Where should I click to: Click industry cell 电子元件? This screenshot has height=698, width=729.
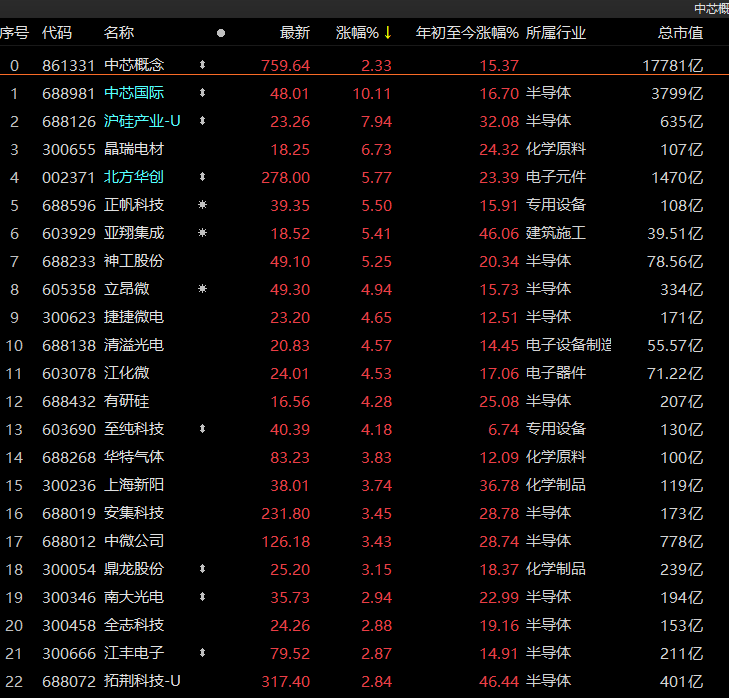[556, 177]
